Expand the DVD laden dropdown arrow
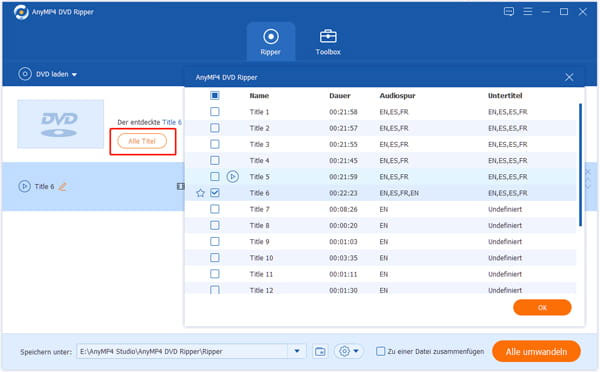Image resolution: width=600 pixels, height=372 pixels. pyautogui.click(x=74, y=74)
